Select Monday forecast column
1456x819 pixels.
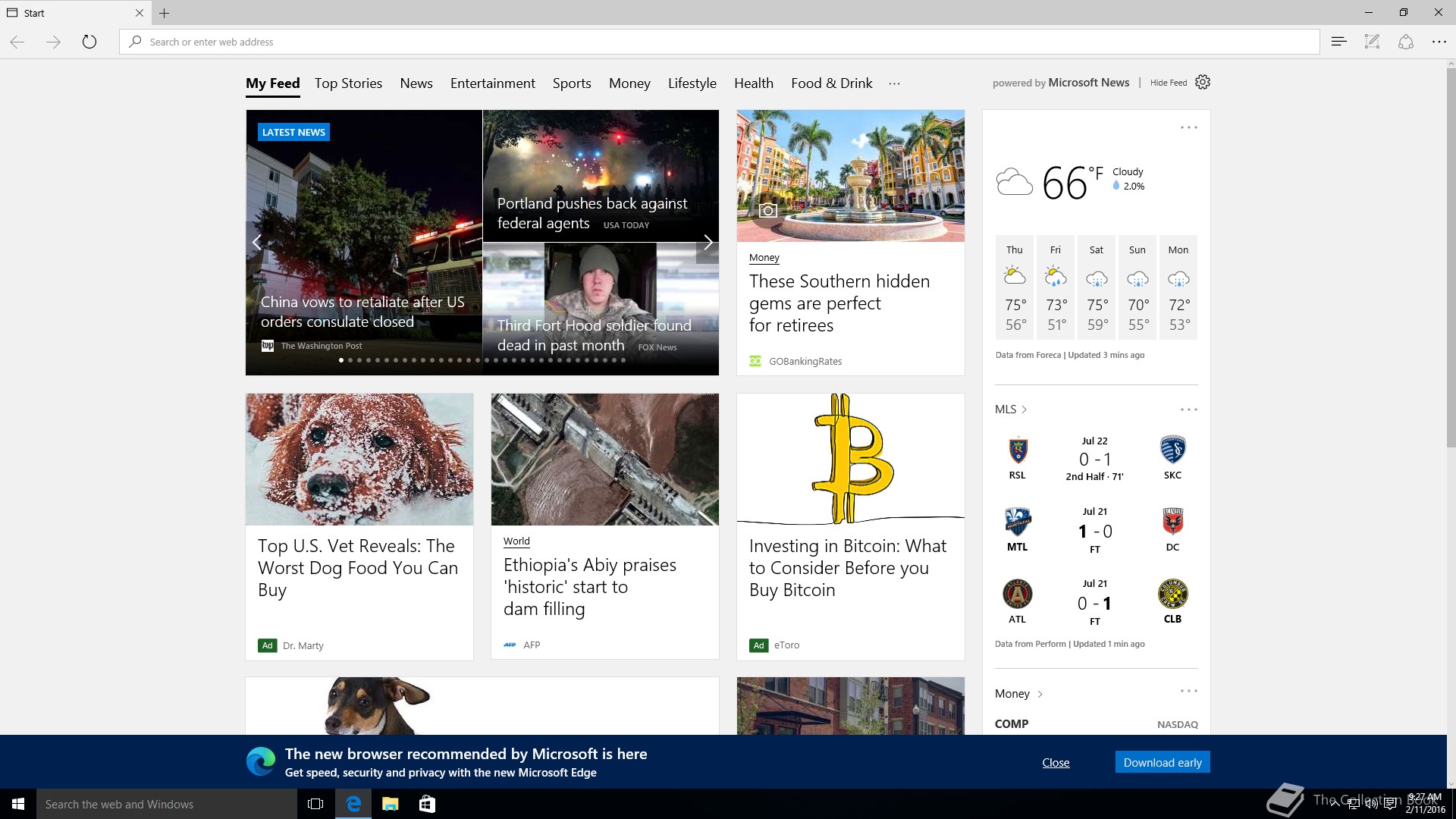(1178, 287)
